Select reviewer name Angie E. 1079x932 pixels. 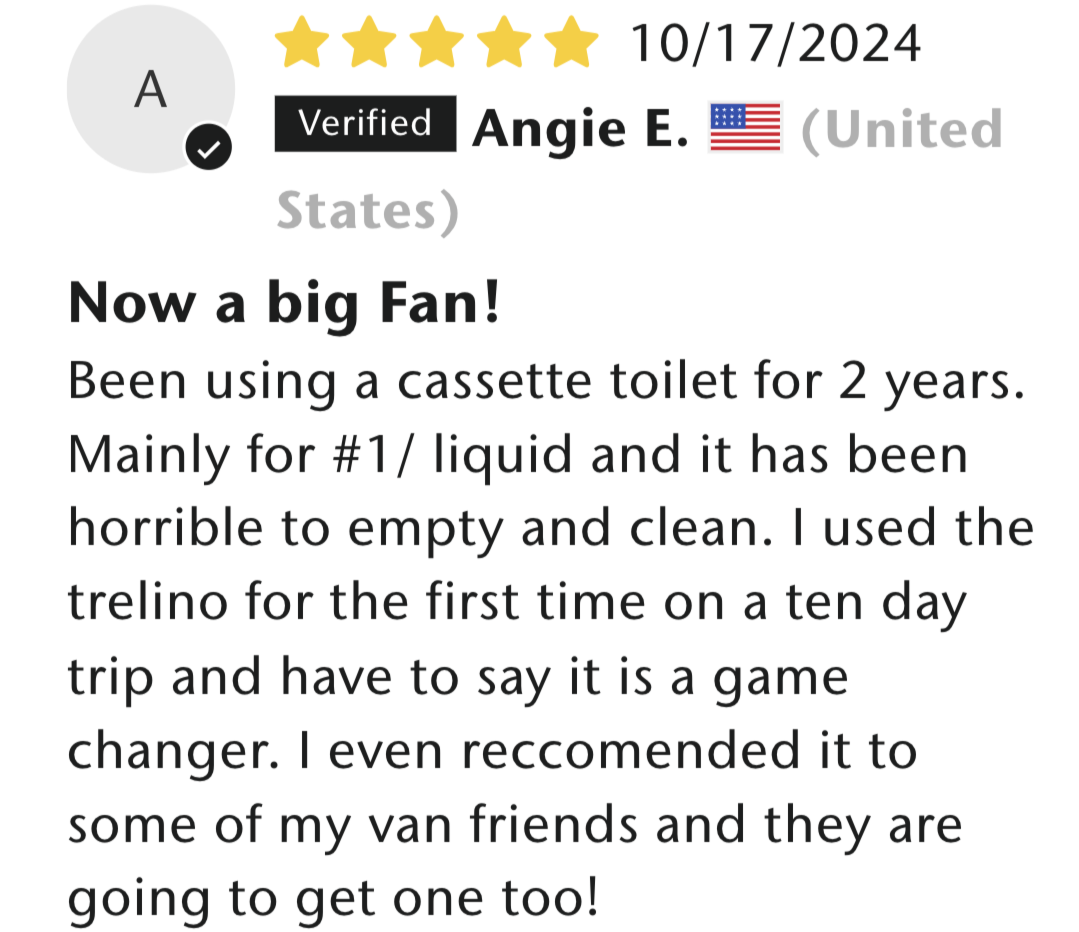580,129
